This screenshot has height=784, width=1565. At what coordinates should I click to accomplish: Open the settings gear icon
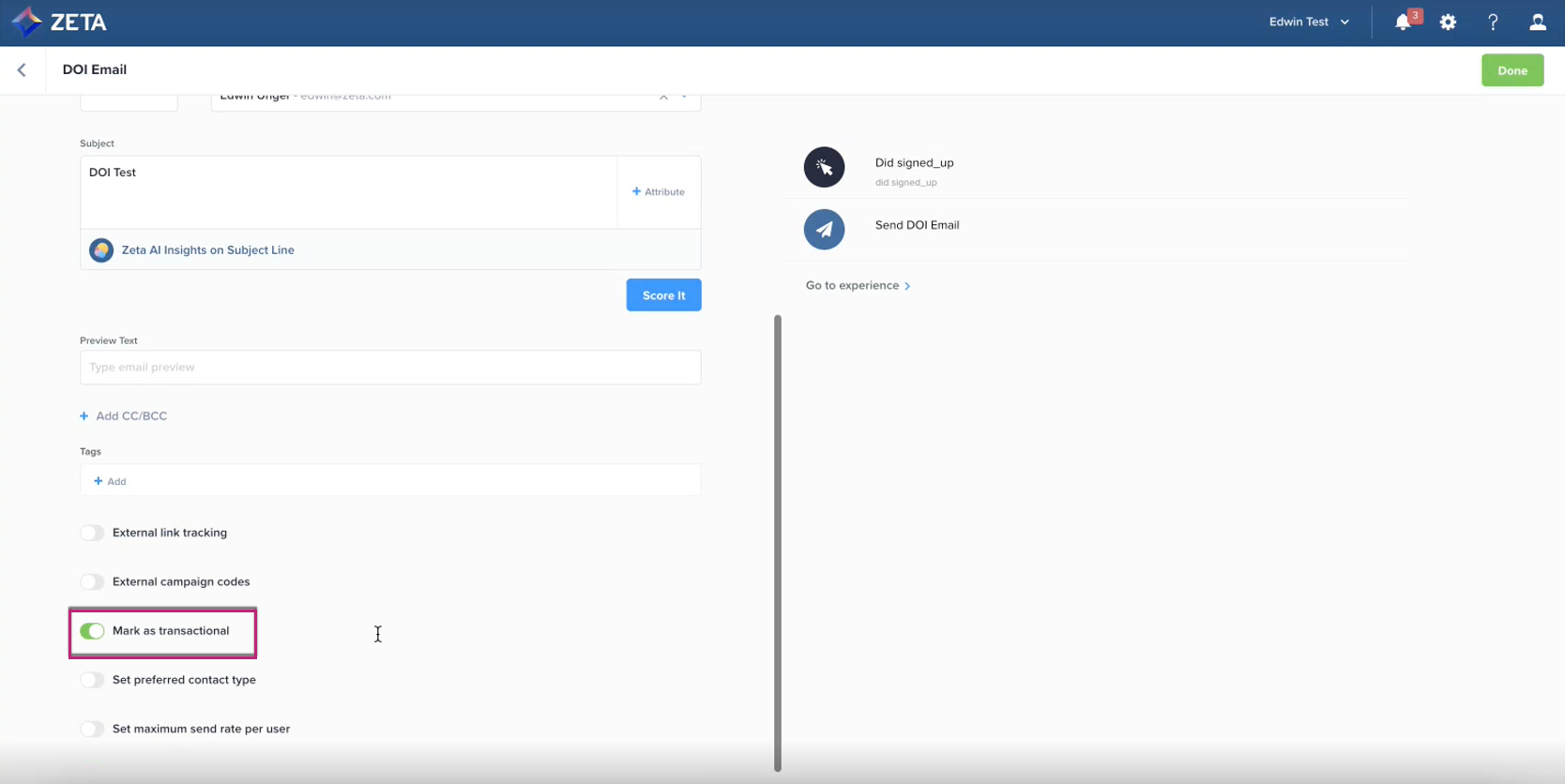click(x=1448, y=23)
